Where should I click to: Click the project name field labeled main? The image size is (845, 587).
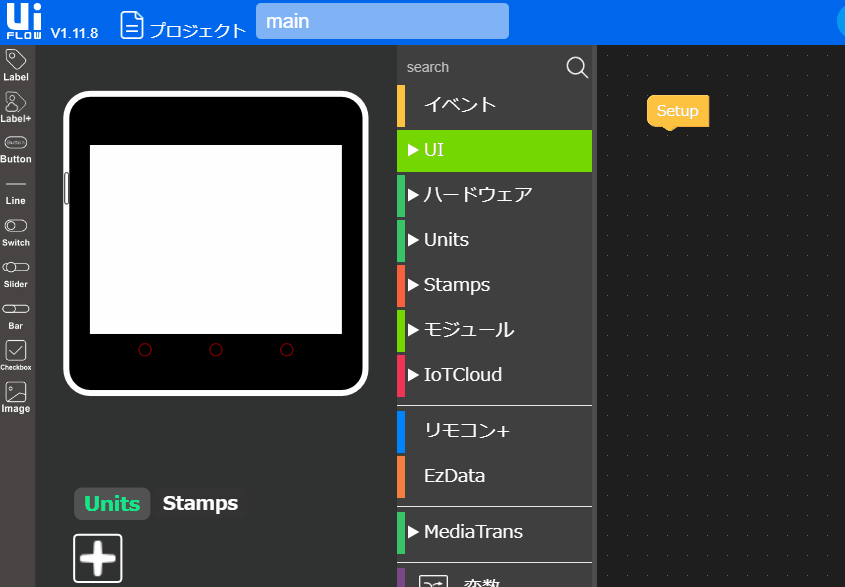pyautogui.click(x=382, y=20)
